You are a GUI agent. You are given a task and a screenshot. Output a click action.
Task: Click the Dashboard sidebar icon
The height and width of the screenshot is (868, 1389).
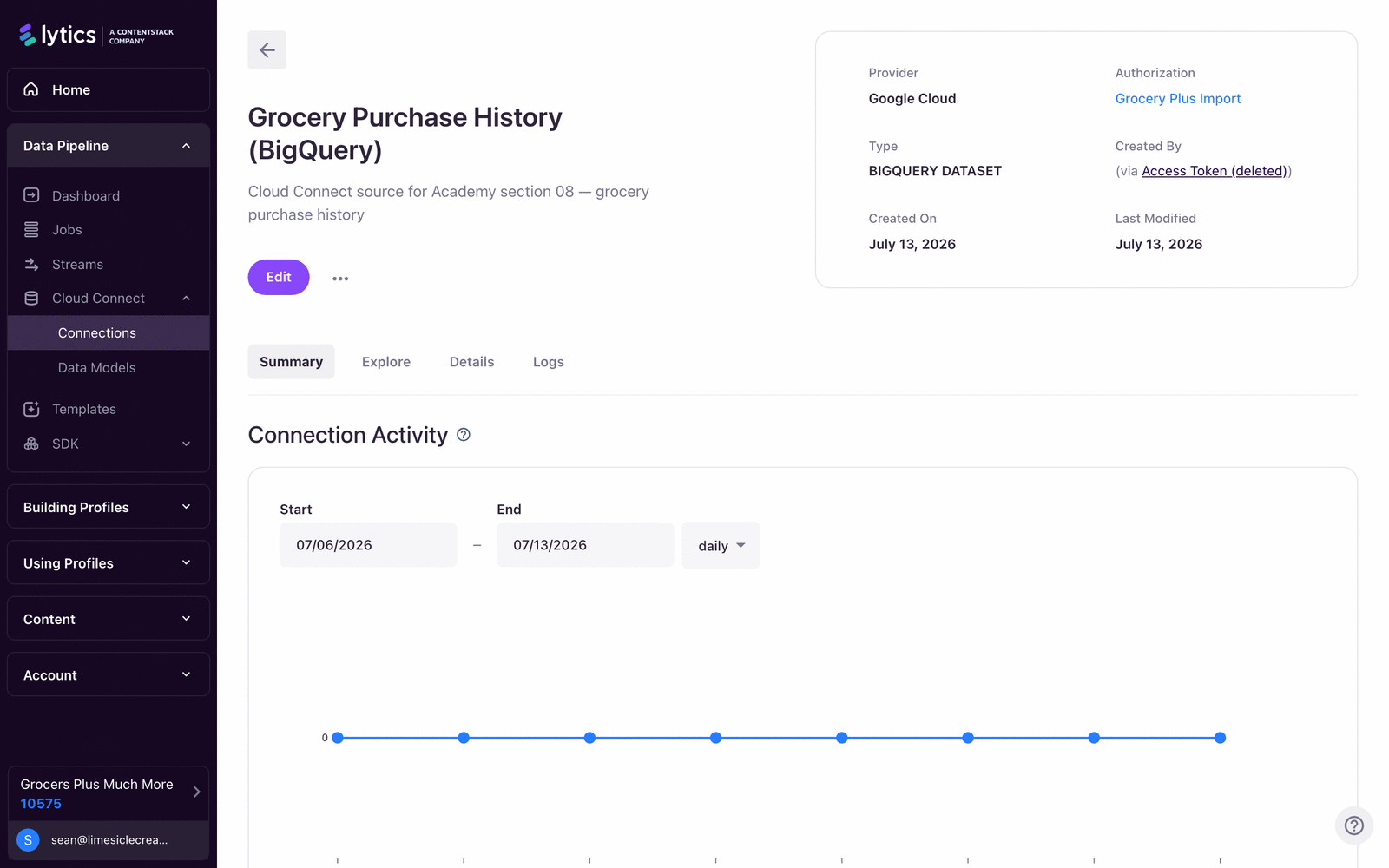pyautogui.click(x=31, y=195)
